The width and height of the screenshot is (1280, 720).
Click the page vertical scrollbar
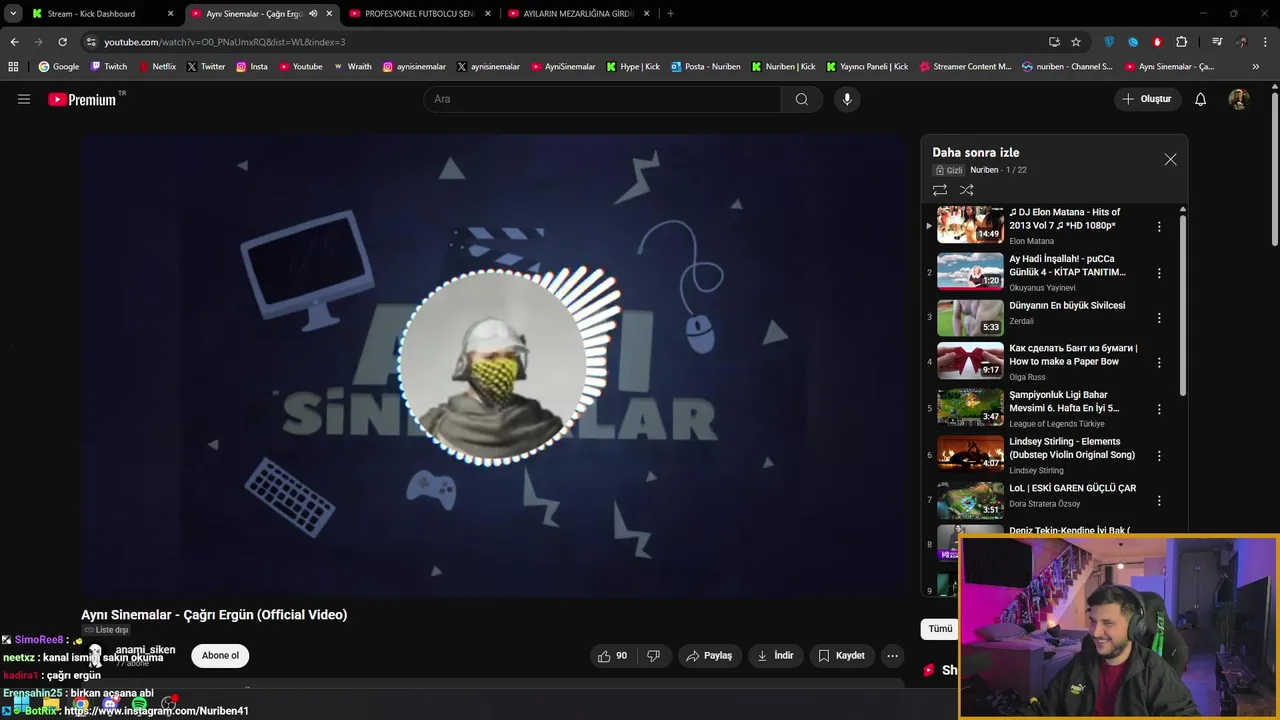point(1275,167)
